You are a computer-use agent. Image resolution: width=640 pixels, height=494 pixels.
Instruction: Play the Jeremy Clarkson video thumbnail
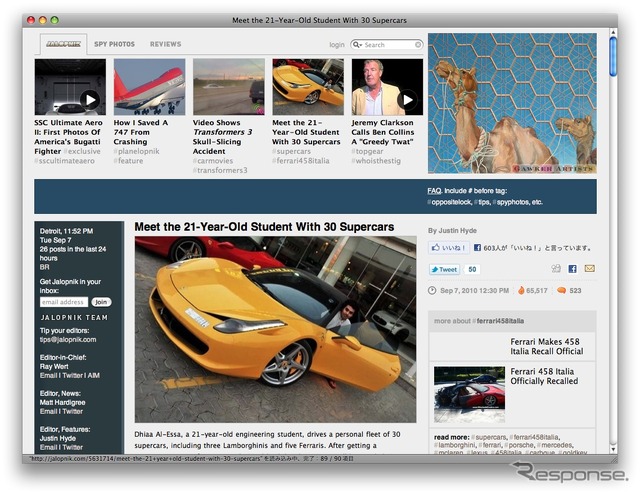[x=387, y=87]
